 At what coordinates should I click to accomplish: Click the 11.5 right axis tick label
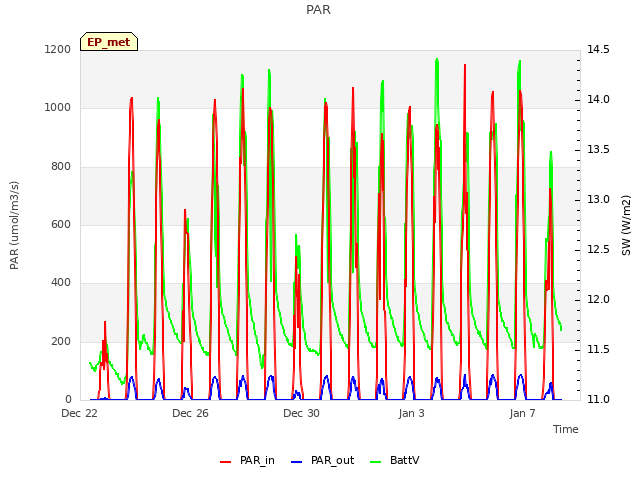(598, 349)
